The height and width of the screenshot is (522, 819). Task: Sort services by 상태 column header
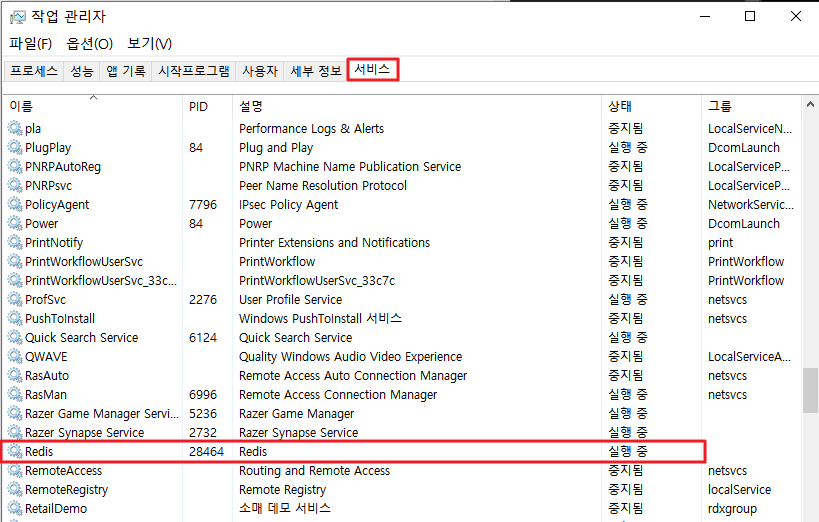652,106
